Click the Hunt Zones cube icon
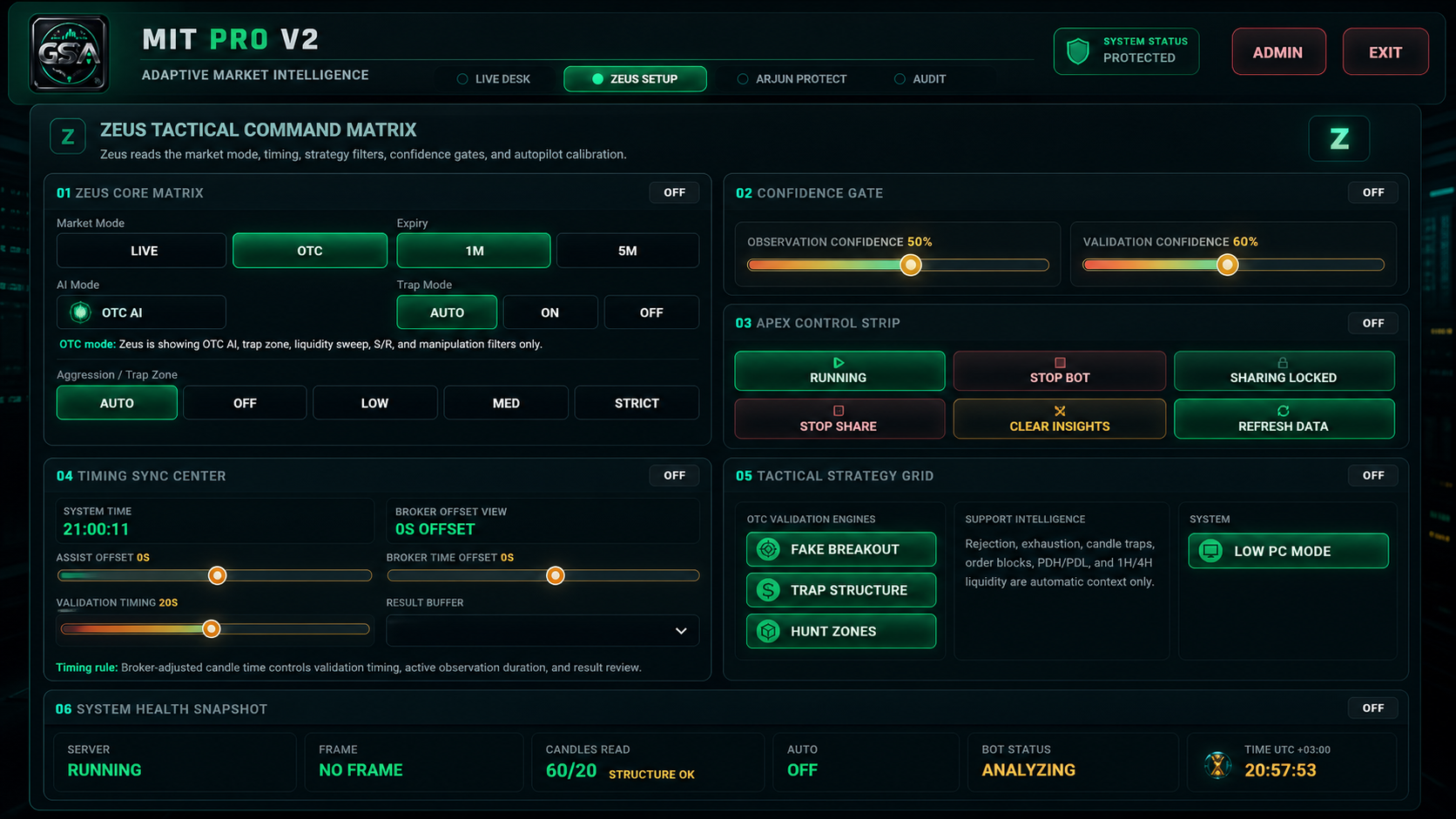This screenshot has width=1456, height=819. pos(768,631)
